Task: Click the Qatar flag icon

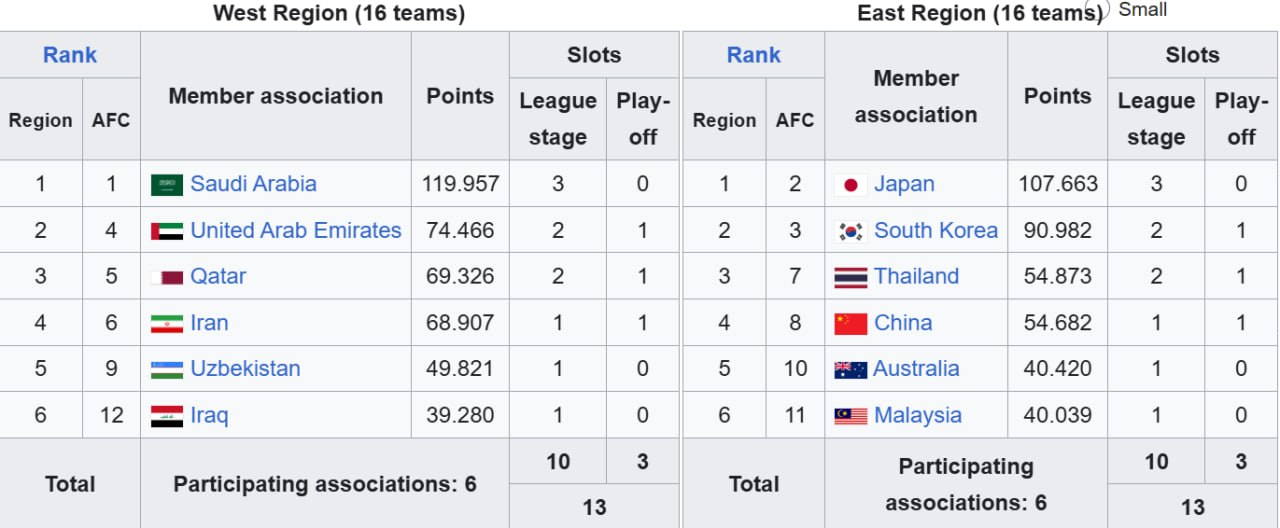Action: (166, 277)
